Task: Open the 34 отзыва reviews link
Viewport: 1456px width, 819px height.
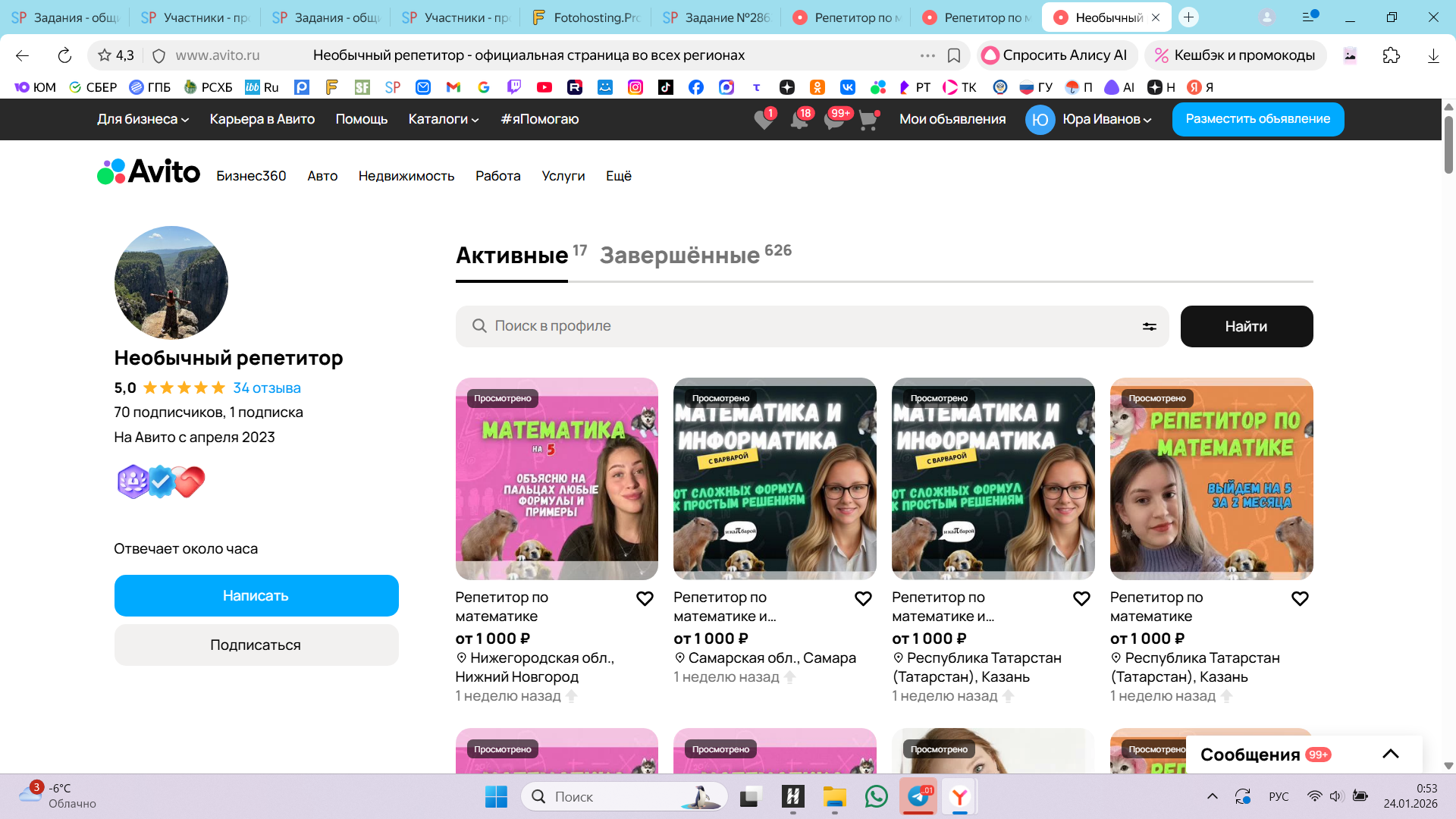Action: (x=267, y=388)
